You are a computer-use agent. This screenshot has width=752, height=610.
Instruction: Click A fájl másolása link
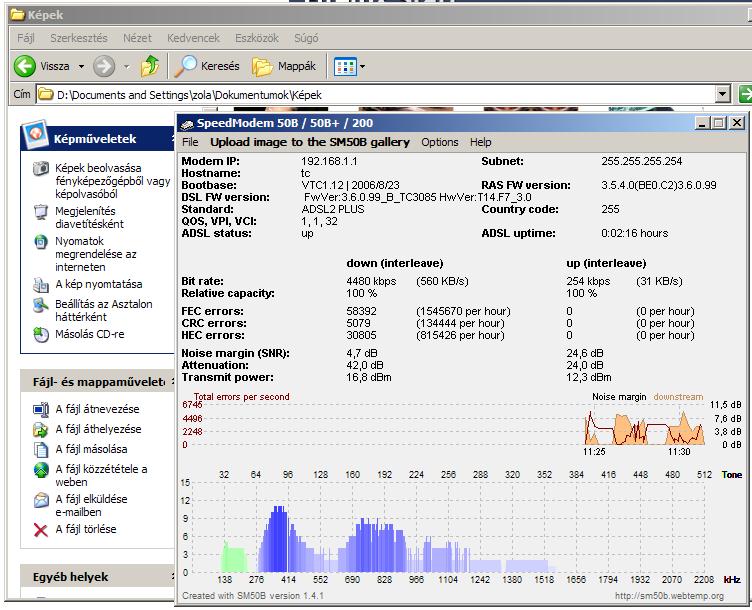[91, 449]
